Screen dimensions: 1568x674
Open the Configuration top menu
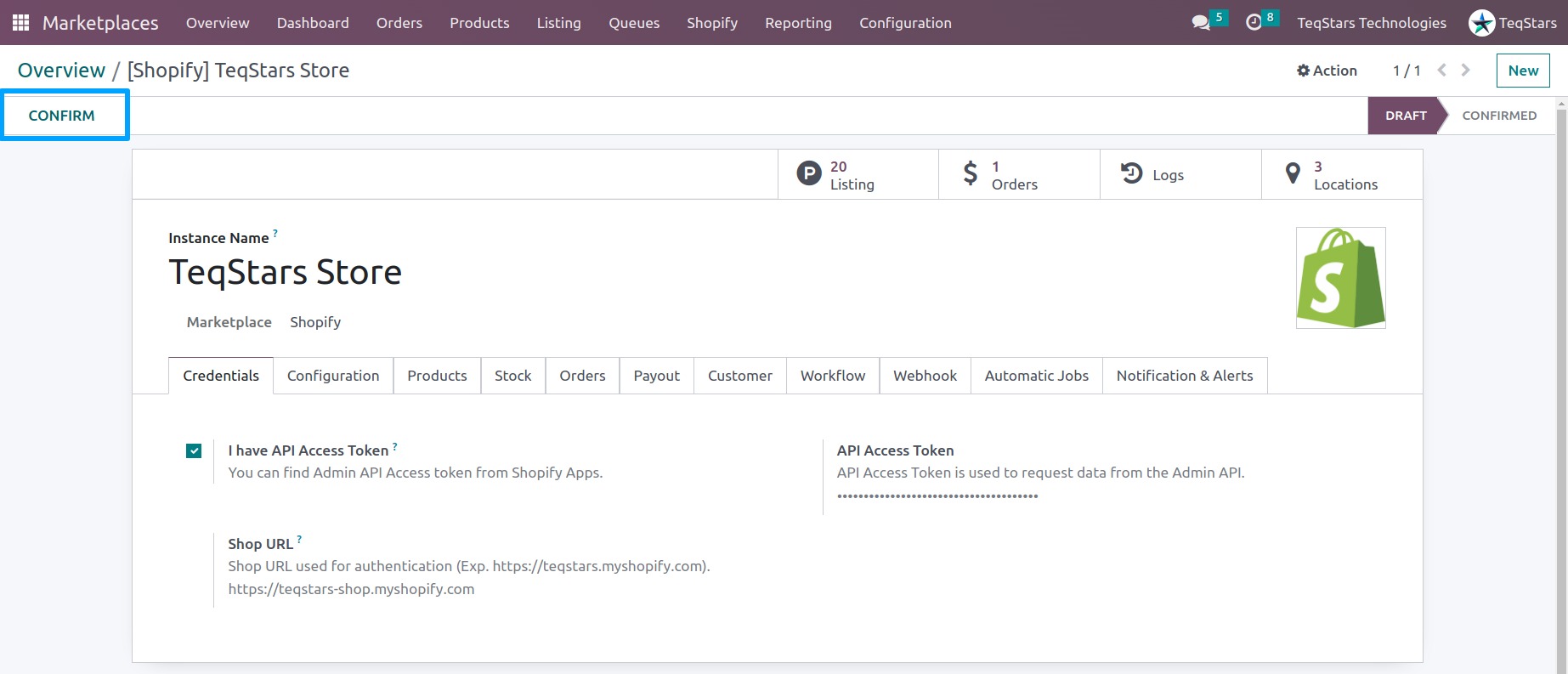tap(905, 23)
